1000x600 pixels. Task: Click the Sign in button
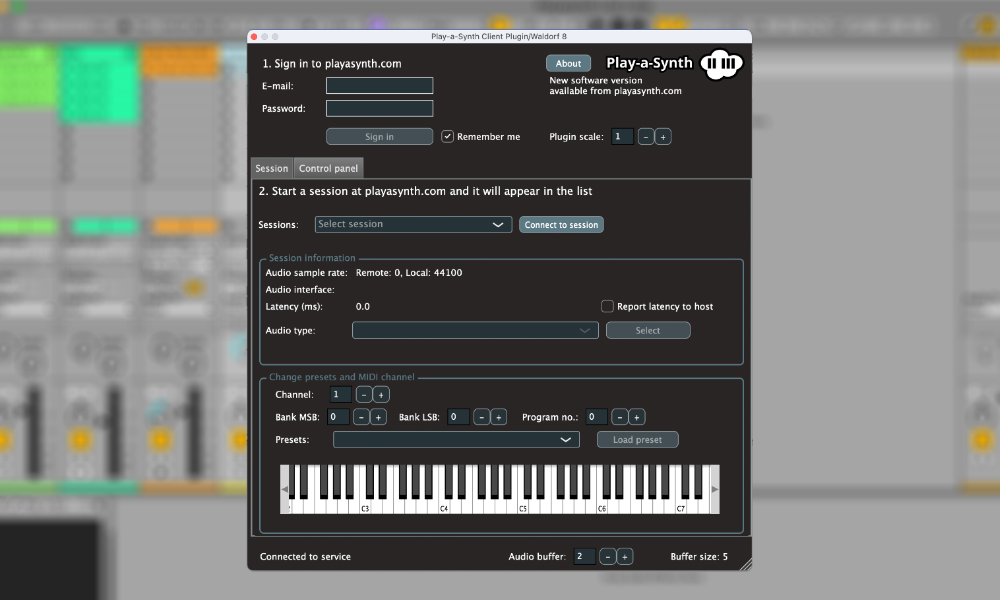point(379,136)
